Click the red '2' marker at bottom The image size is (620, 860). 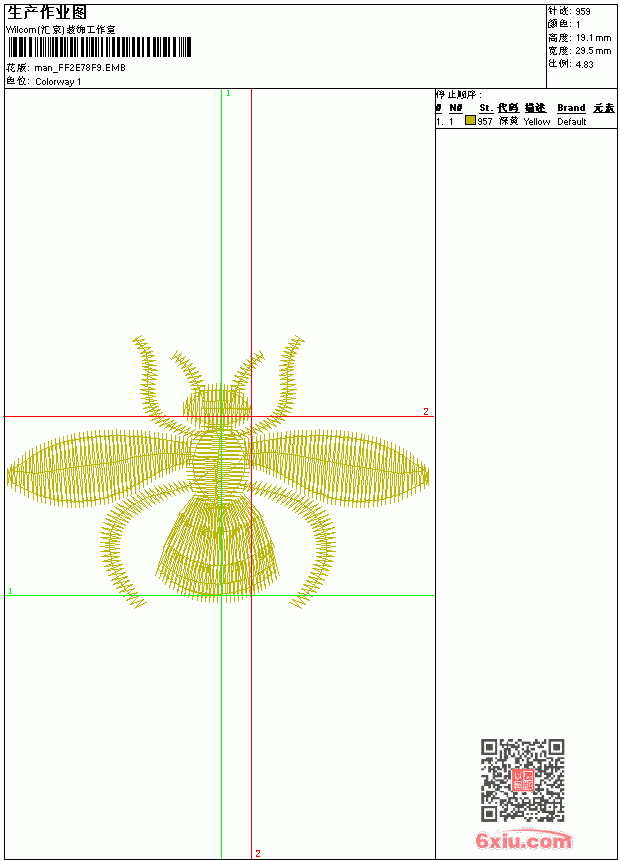(x=257, y=853)
